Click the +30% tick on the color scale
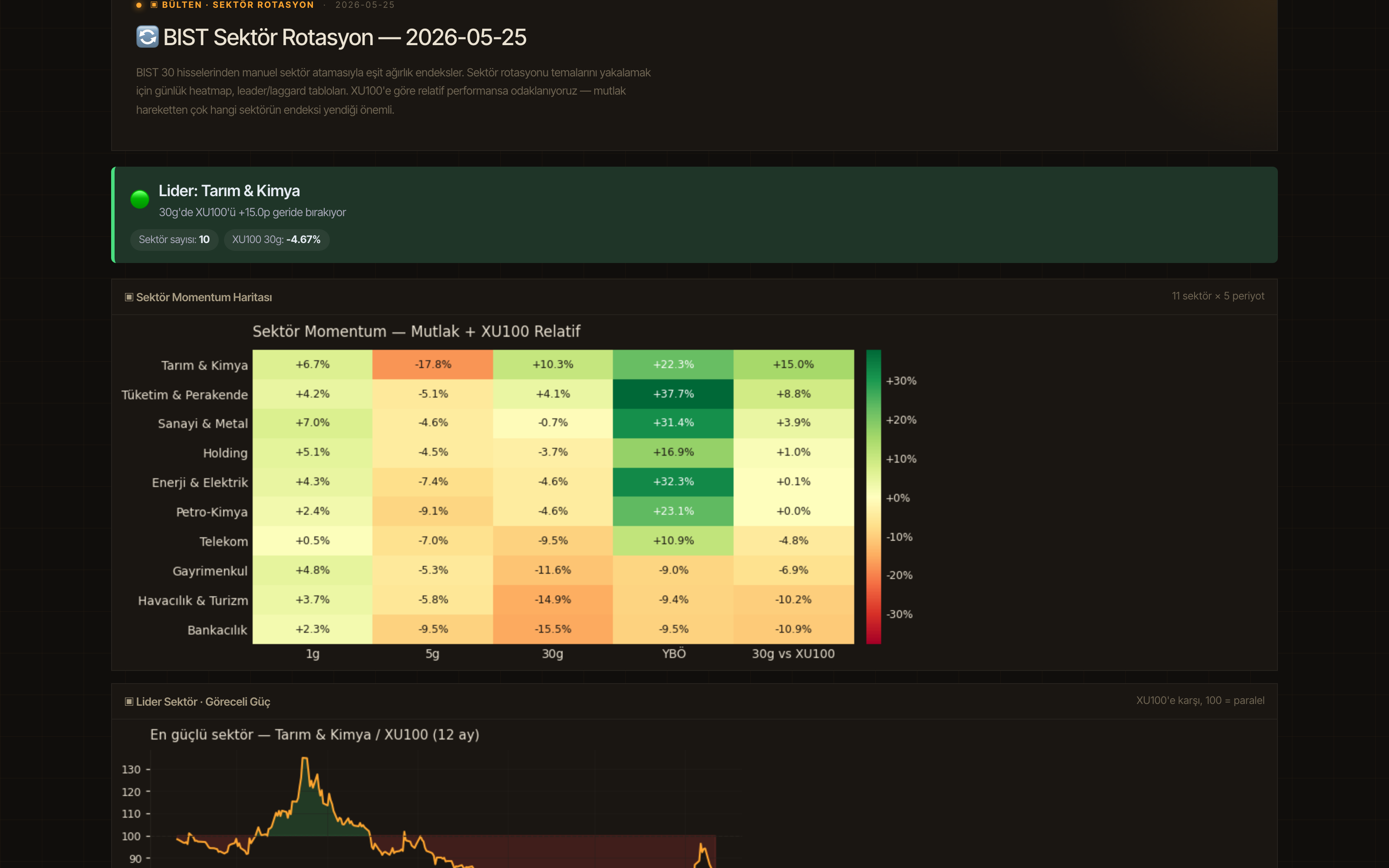The width and height of the screenshot is (1389, 868). (901, 381)
